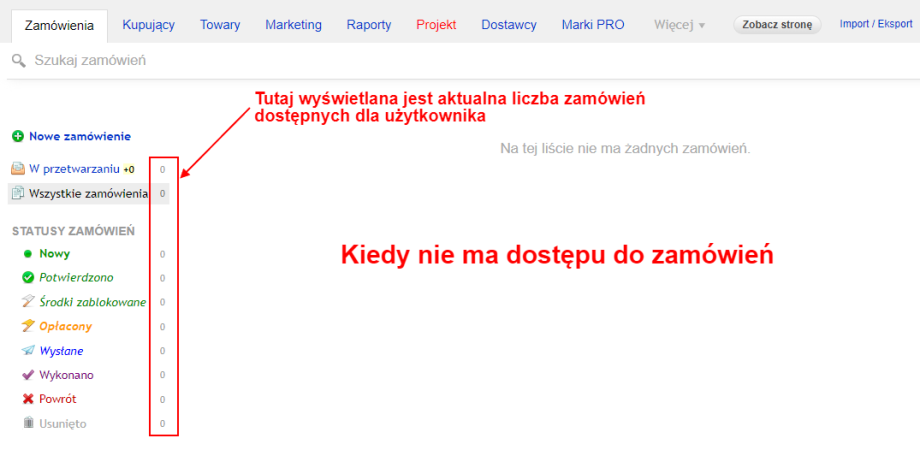This screenshot has height=450, width=920.
Task: Select the Marki PRO tab
Action: click(x=593, y=25)
